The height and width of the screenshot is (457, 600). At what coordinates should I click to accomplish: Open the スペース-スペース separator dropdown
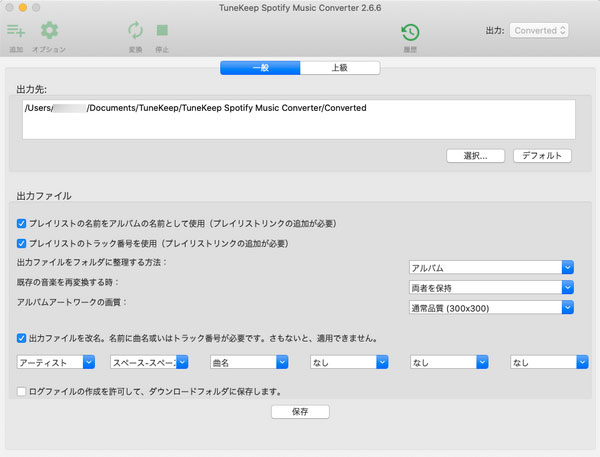(149, 362)
